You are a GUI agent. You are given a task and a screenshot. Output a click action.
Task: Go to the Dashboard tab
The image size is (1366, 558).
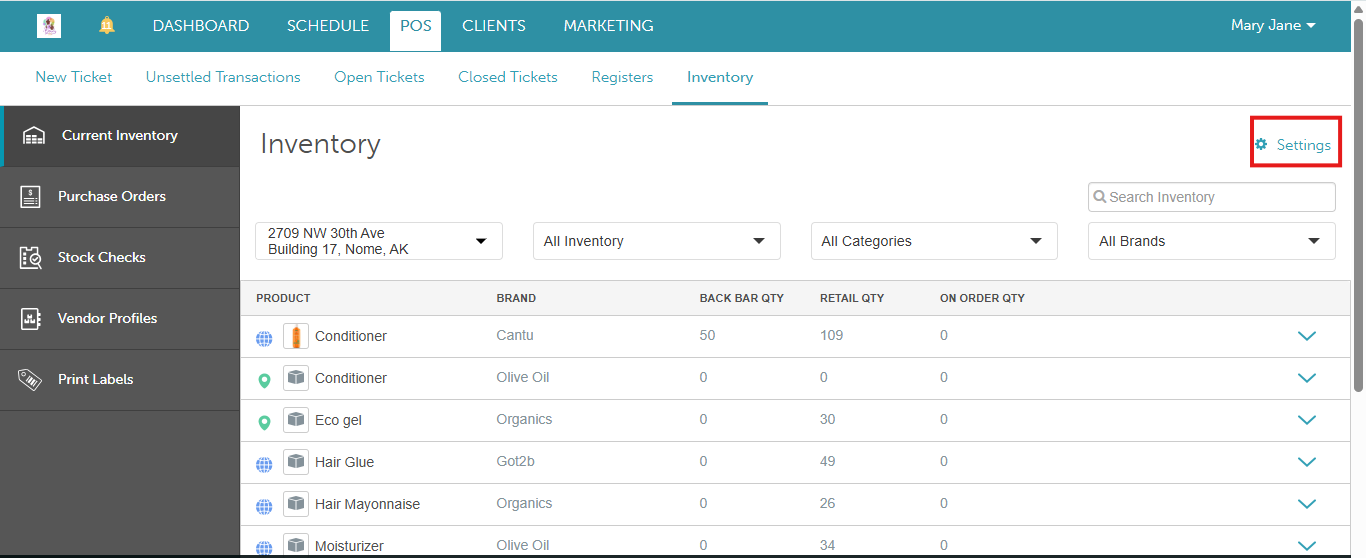tap(201, 26)
